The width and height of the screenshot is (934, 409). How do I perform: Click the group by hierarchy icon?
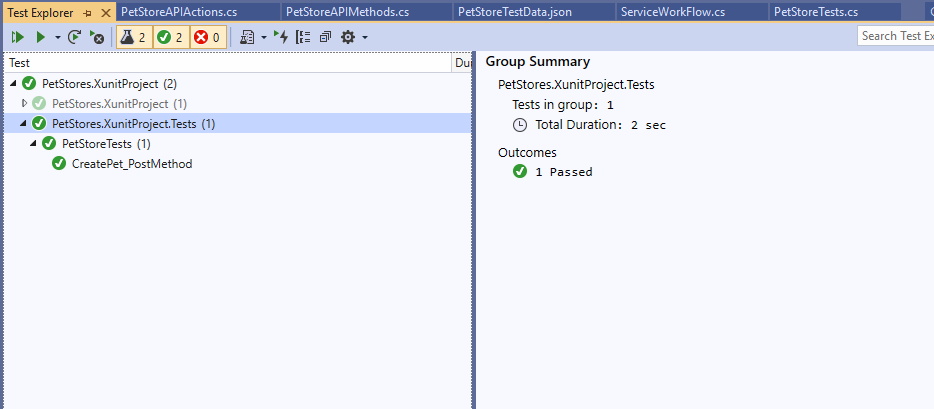click(x=303, y=38)
